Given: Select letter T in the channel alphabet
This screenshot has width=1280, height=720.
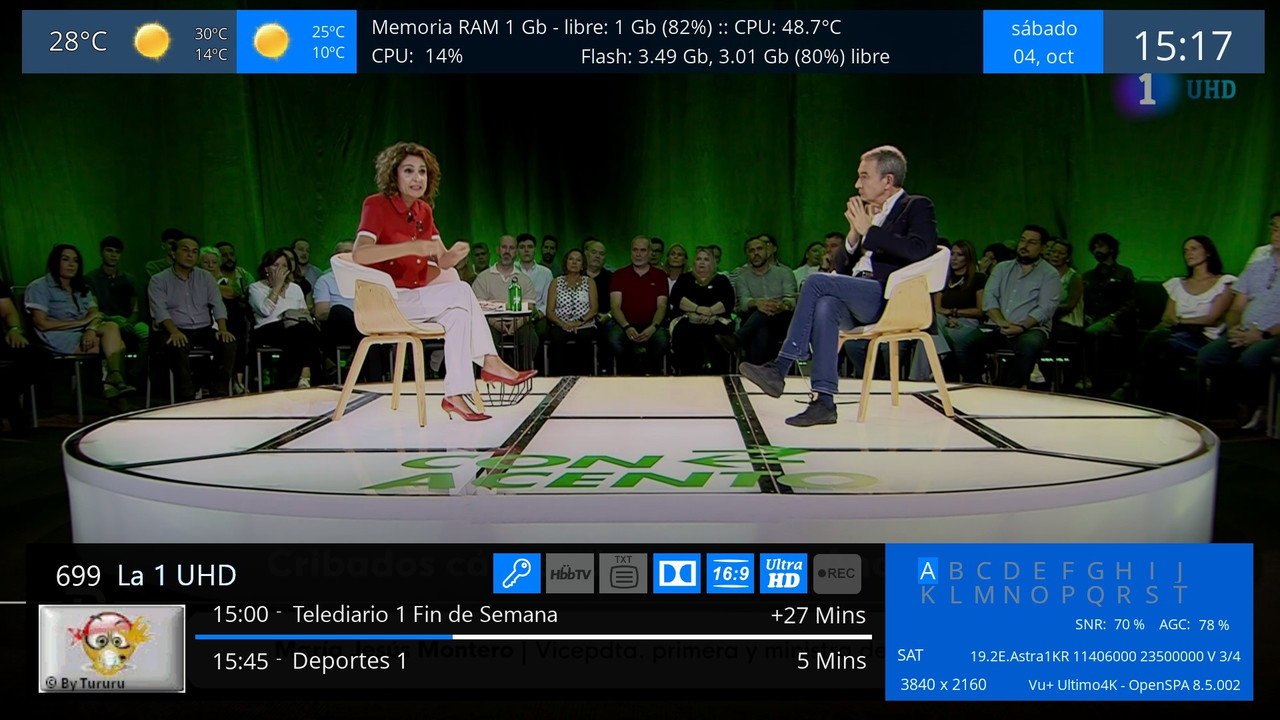Looking at the screenshot, I should click(1179, 594).
